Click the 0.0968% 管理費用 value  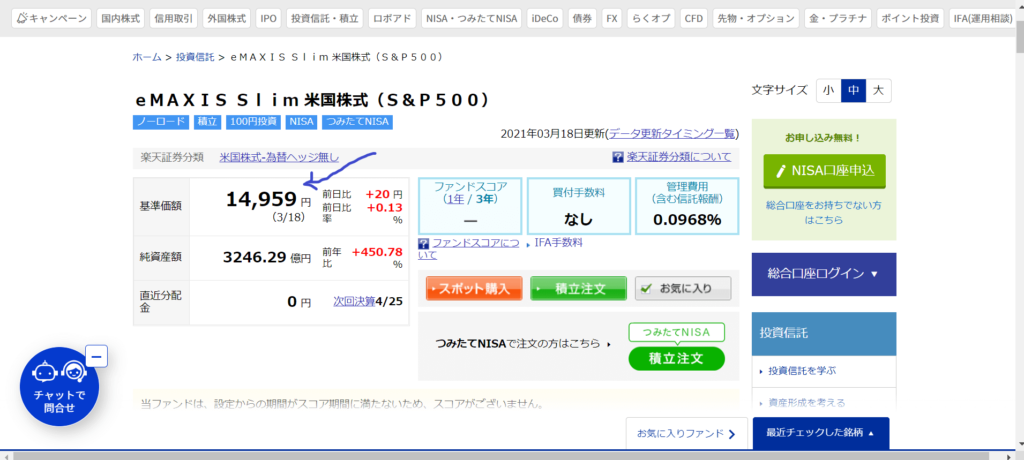687,220
